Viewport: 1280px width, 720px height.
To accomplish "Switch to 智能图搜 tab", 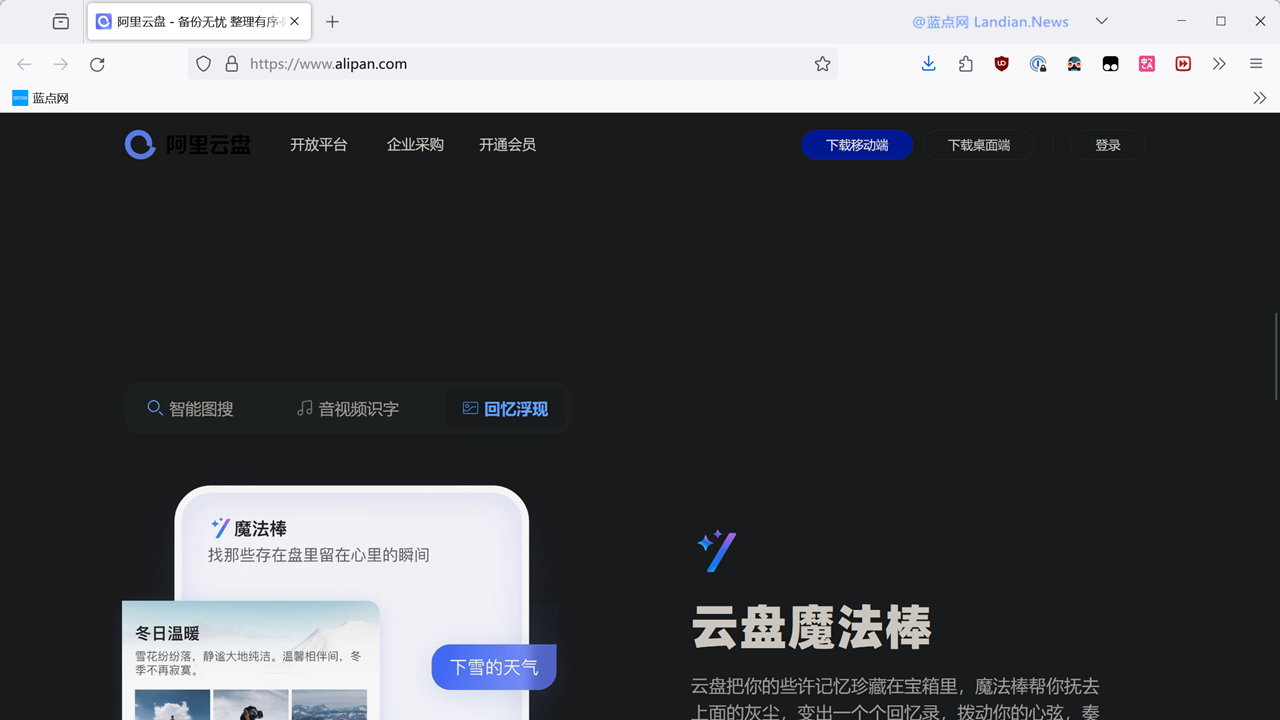I will 190,409.
